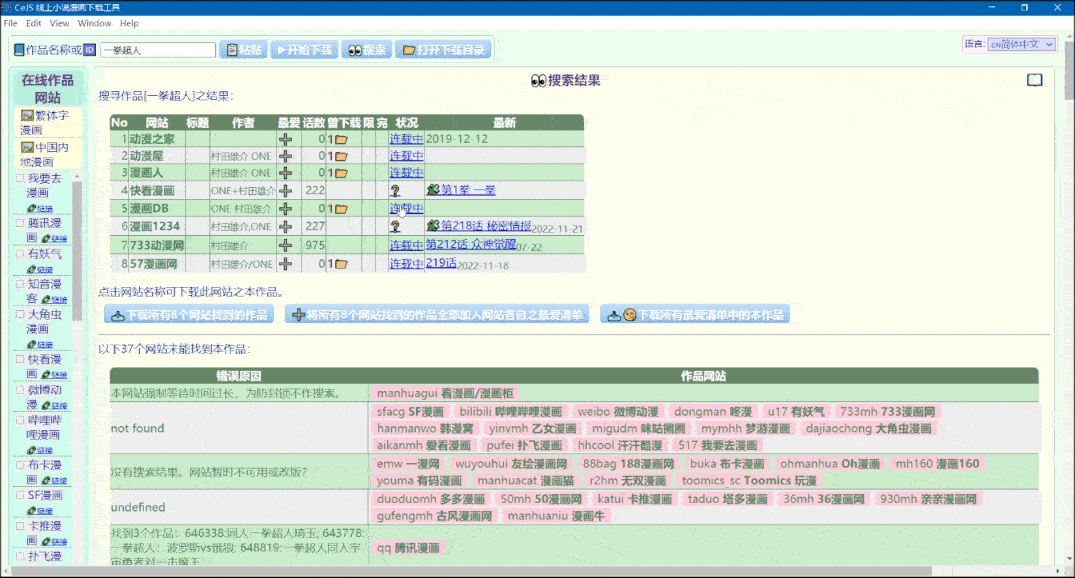The height and width of the screenshot is (578, 1075).
Task: Click the ID icon beside the name field
Action: point(90,50)
